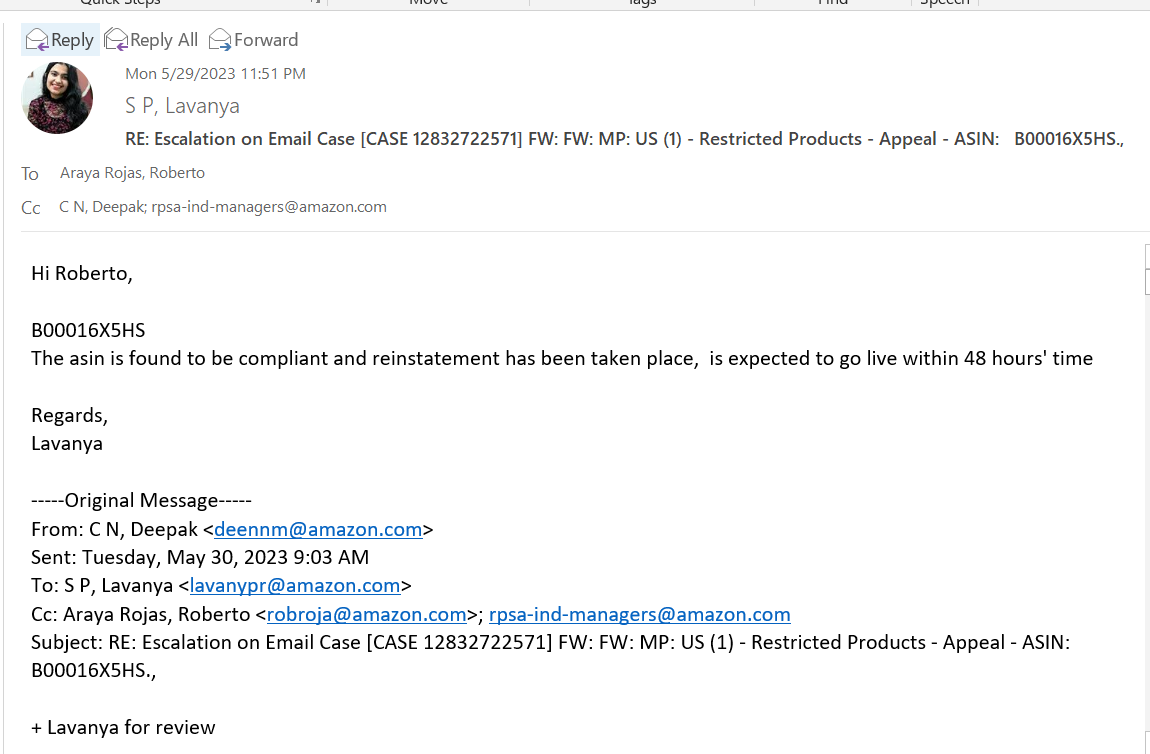Select rpsa-ind-managers address in Cc header
1150x754 pixels.
269,207
